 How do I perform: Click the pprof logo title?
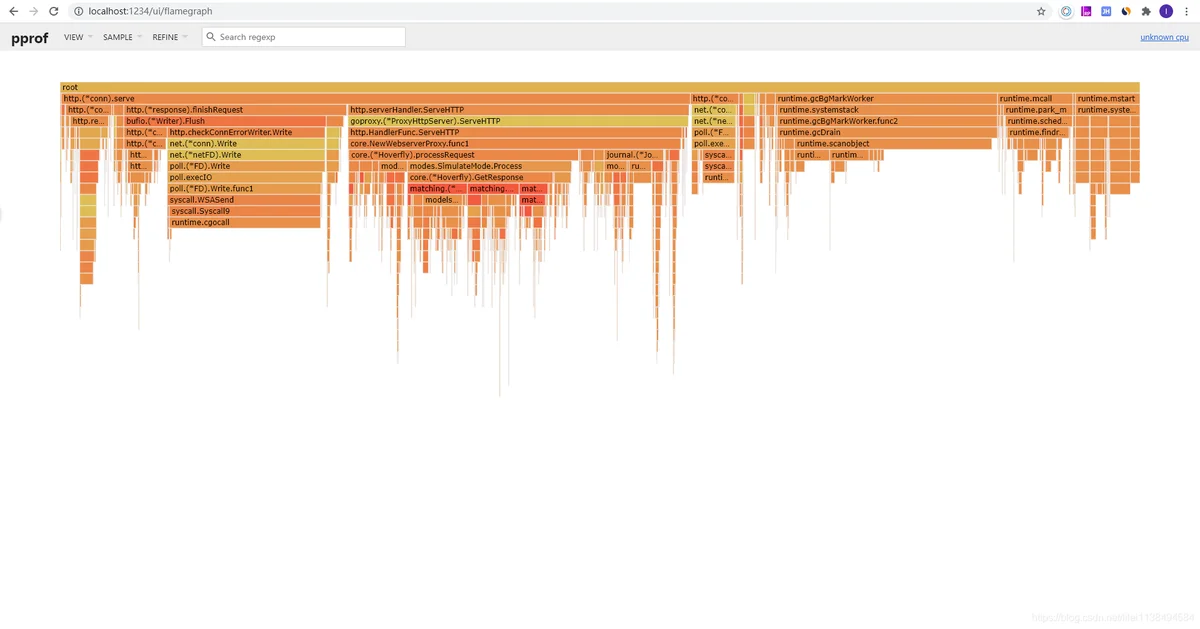[x=30, y=37]
